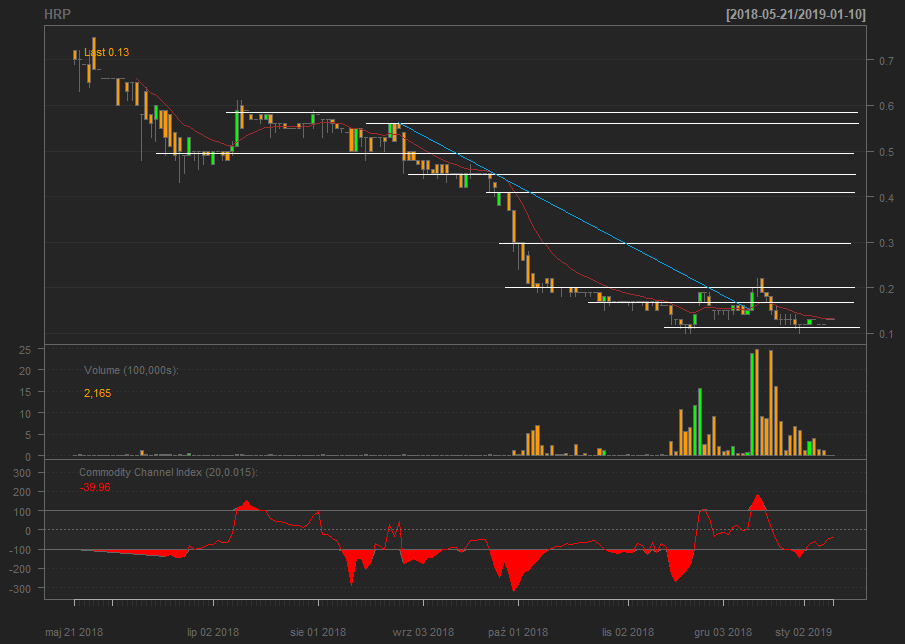Click the CCI value -39.96
The image size is (905, 644).
95,488
